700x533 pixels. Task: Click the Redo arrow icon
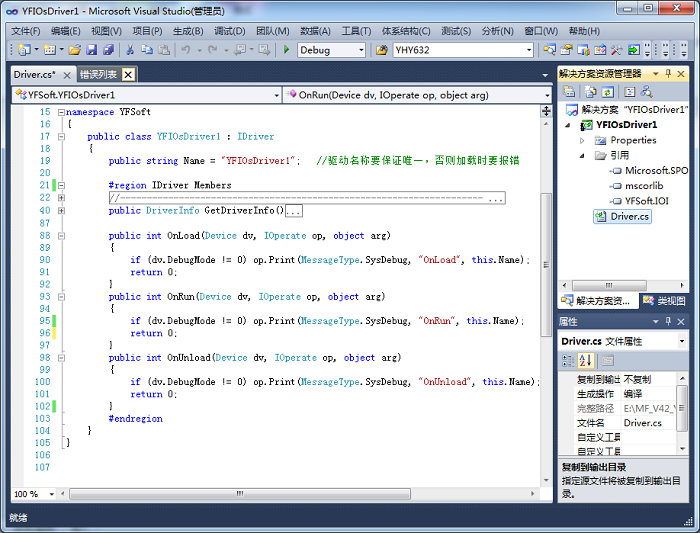point(212,50)
